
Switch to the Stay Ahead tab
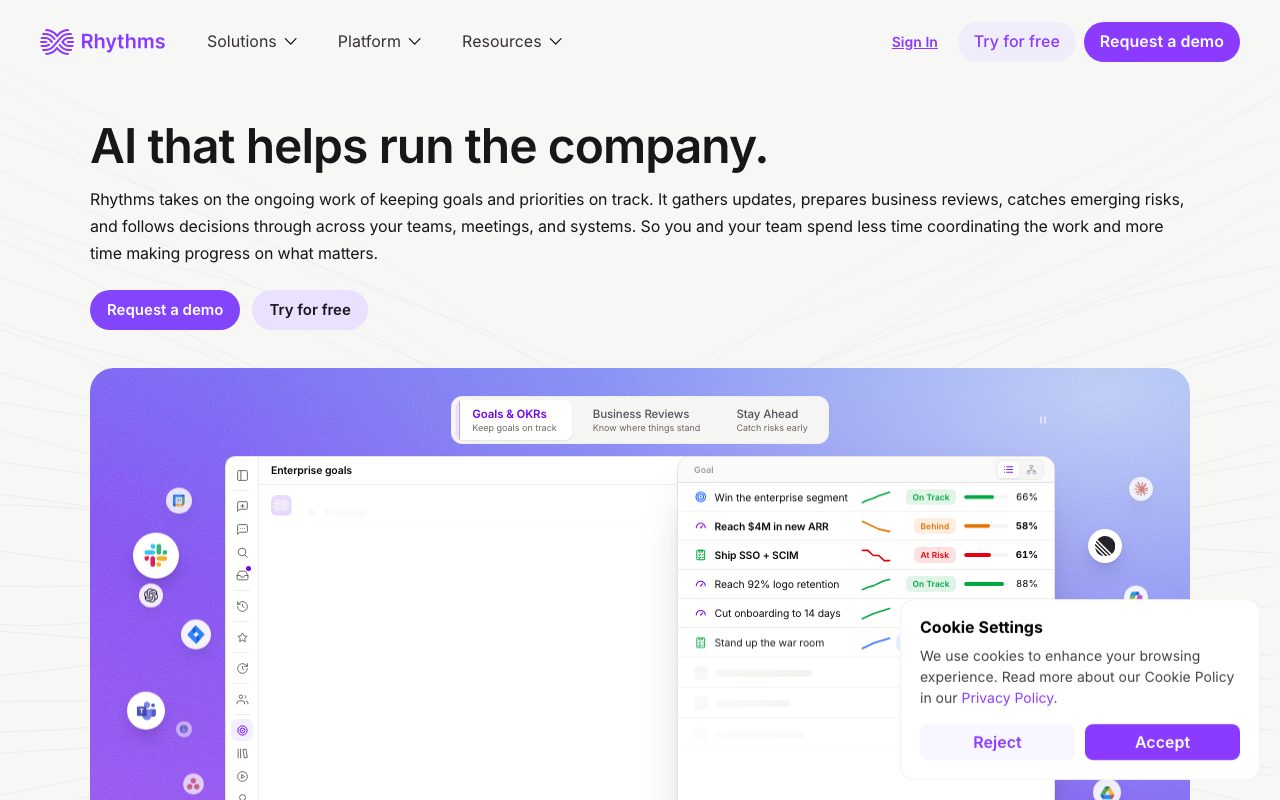[772, 420]
